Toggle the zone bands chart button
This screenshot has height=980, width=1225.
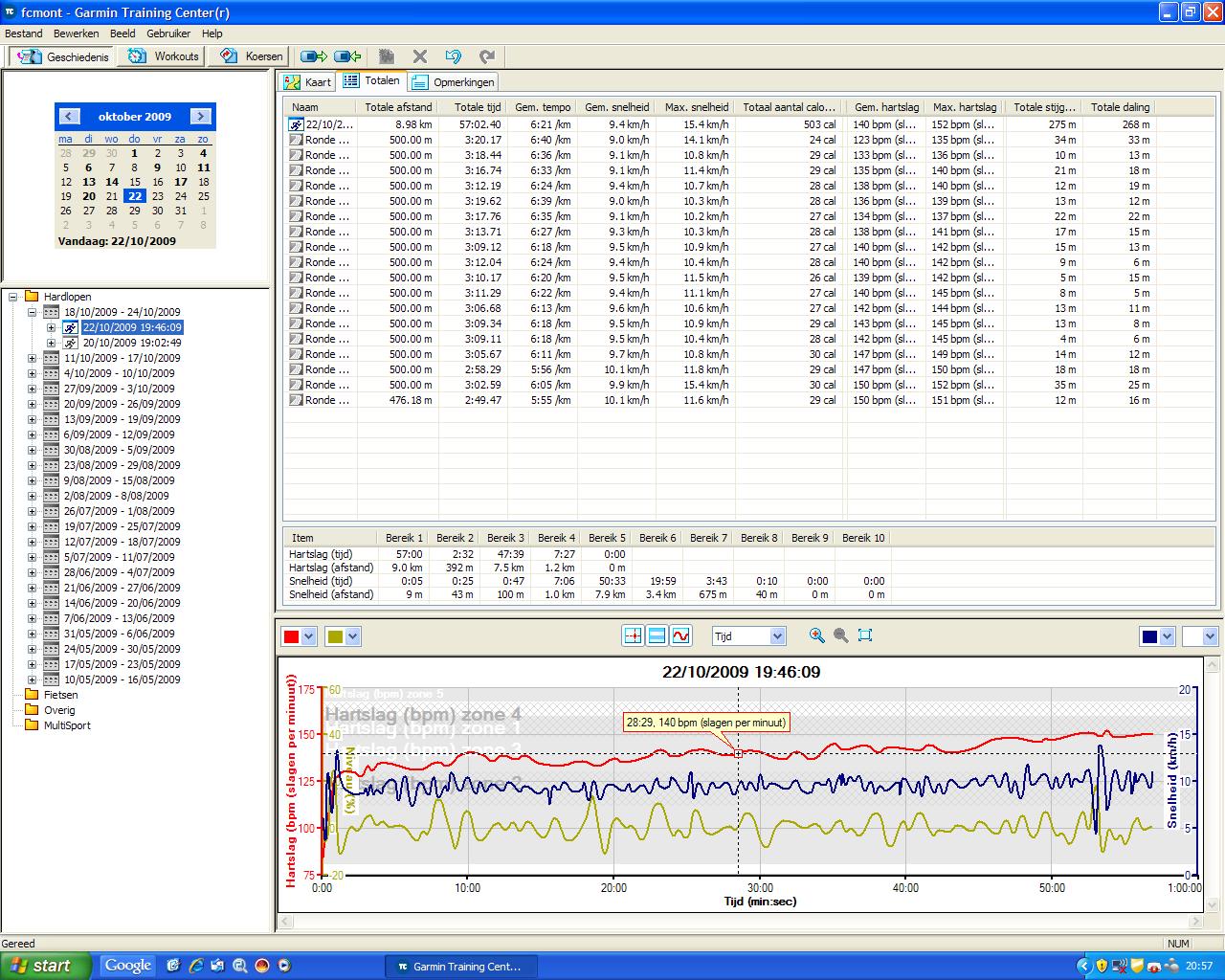point(657,635)
